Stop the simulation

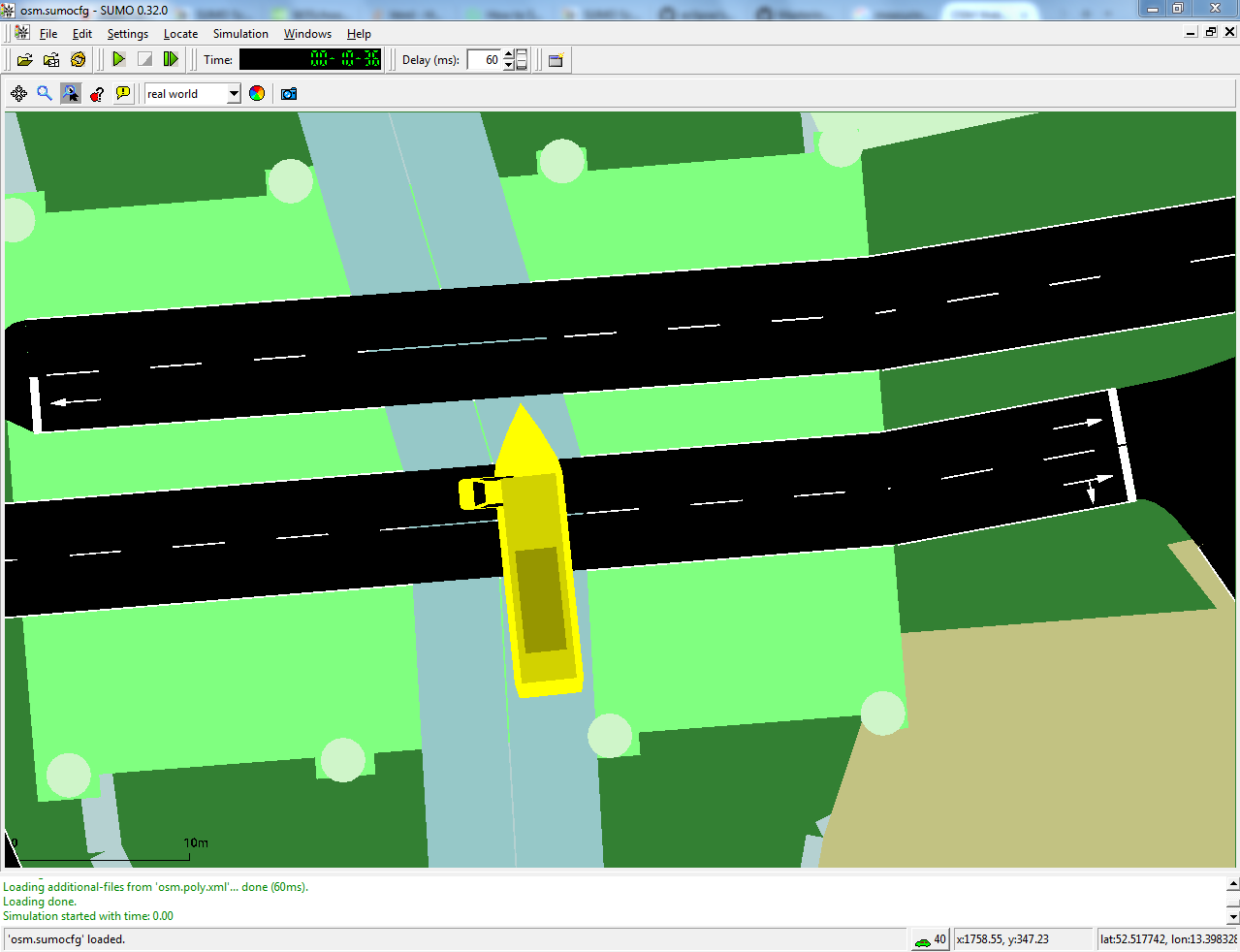pyautogui.click(x=144, y=60)
